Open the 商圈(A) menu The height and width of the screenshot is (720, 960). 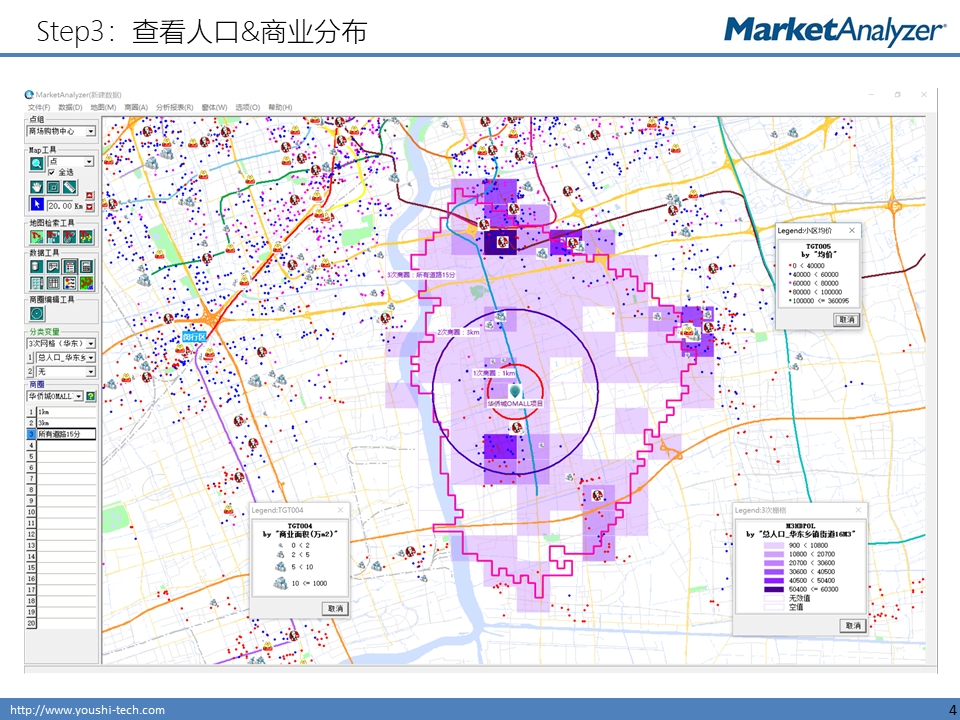coord(136,108)
